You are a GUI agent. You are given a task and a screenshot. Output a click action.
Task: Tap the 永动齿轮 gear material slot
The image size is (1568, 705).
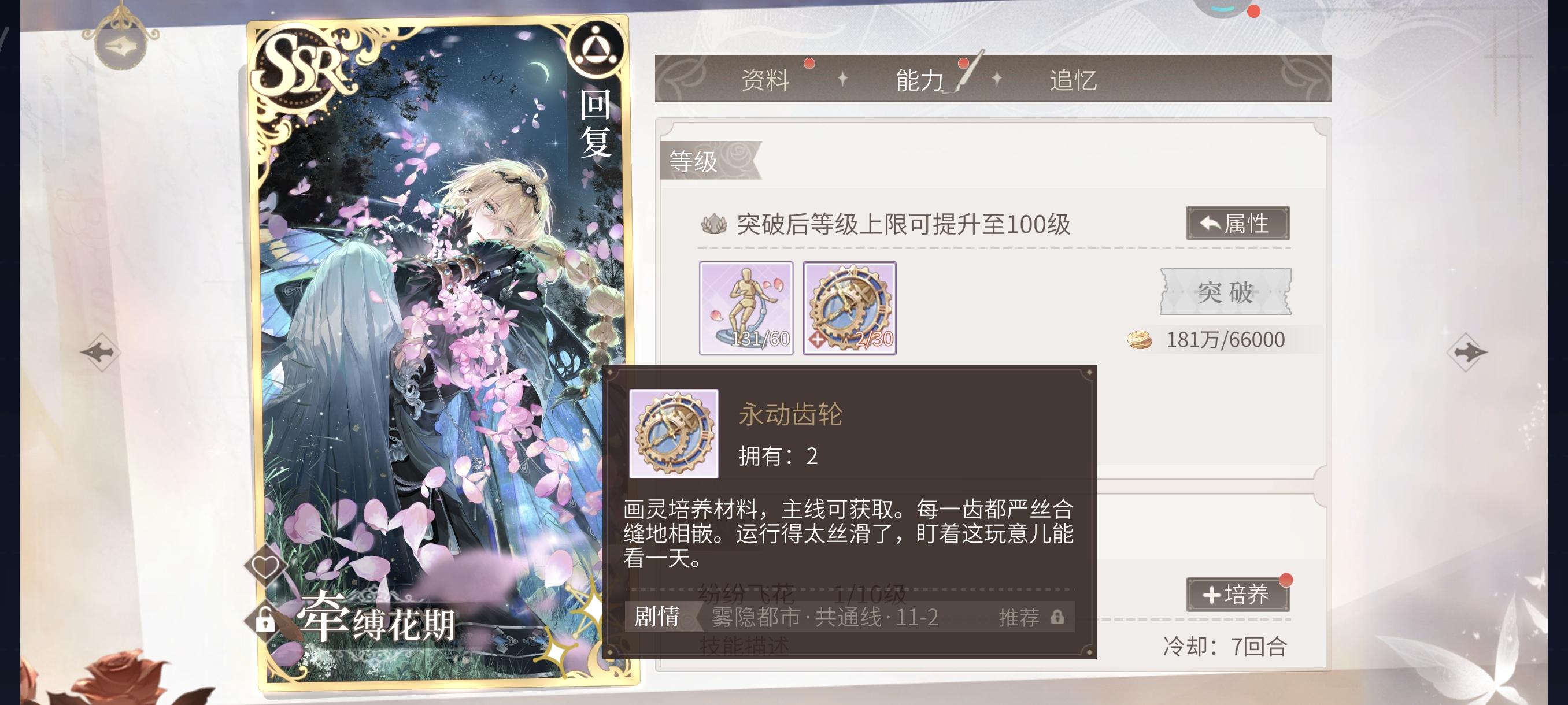coord(850,309)
